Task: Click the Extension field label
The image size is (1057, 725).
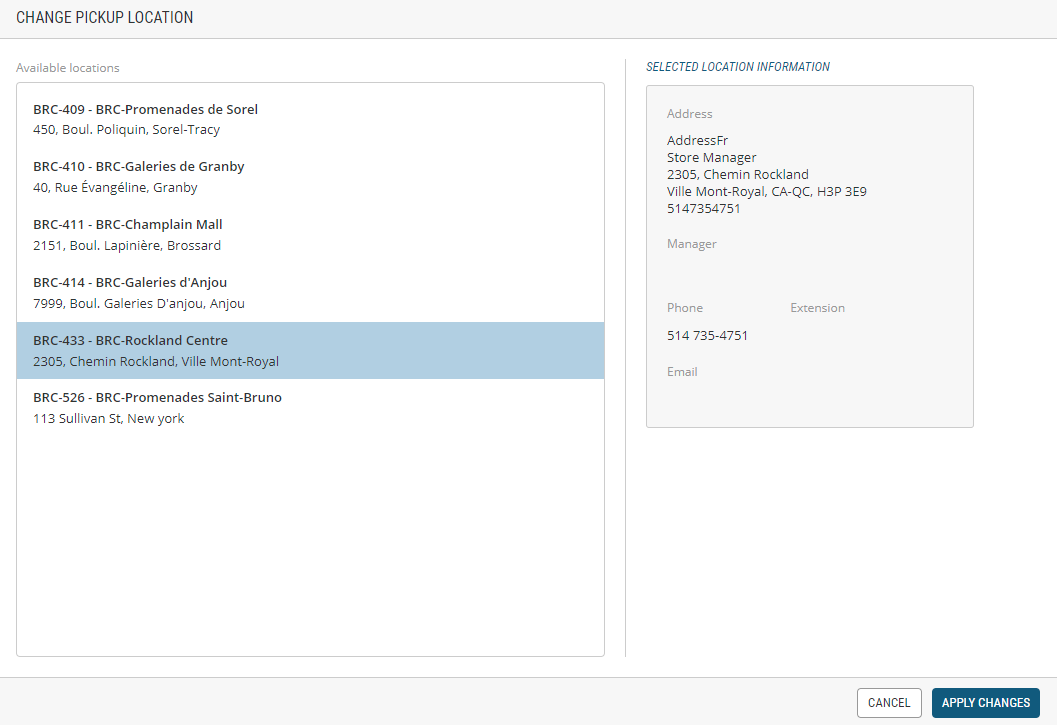Action: (x=817, y=308)
